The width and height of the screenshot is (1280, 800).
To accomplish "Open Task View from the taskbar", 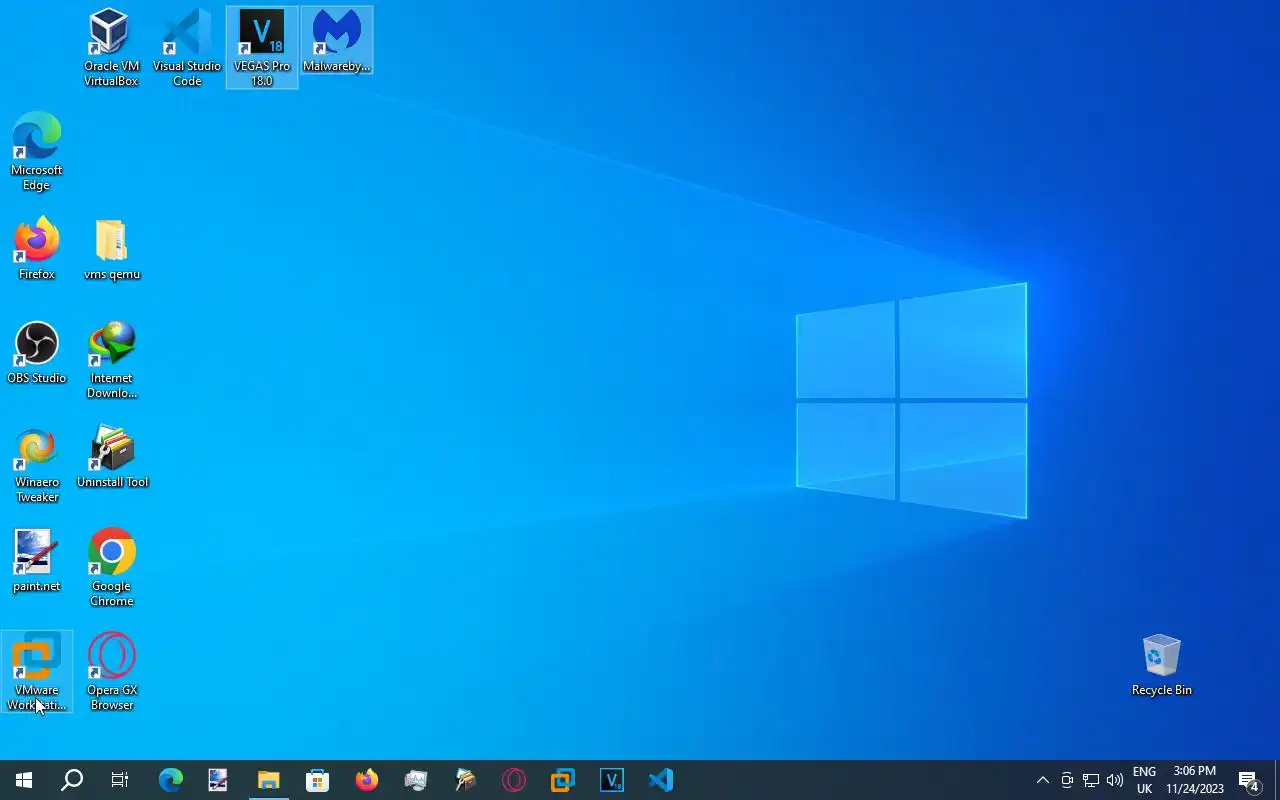I will point(120,780).
